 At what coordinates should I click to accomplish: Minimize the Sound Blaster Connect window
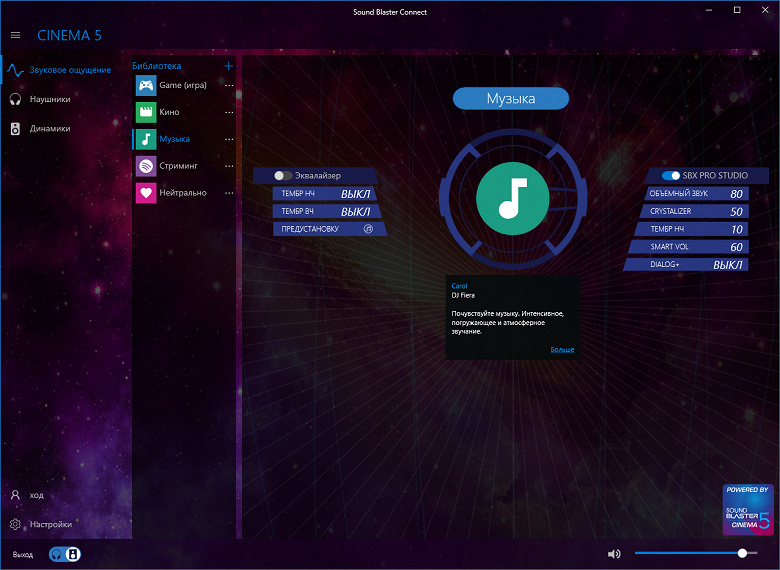tap(709, 10)
